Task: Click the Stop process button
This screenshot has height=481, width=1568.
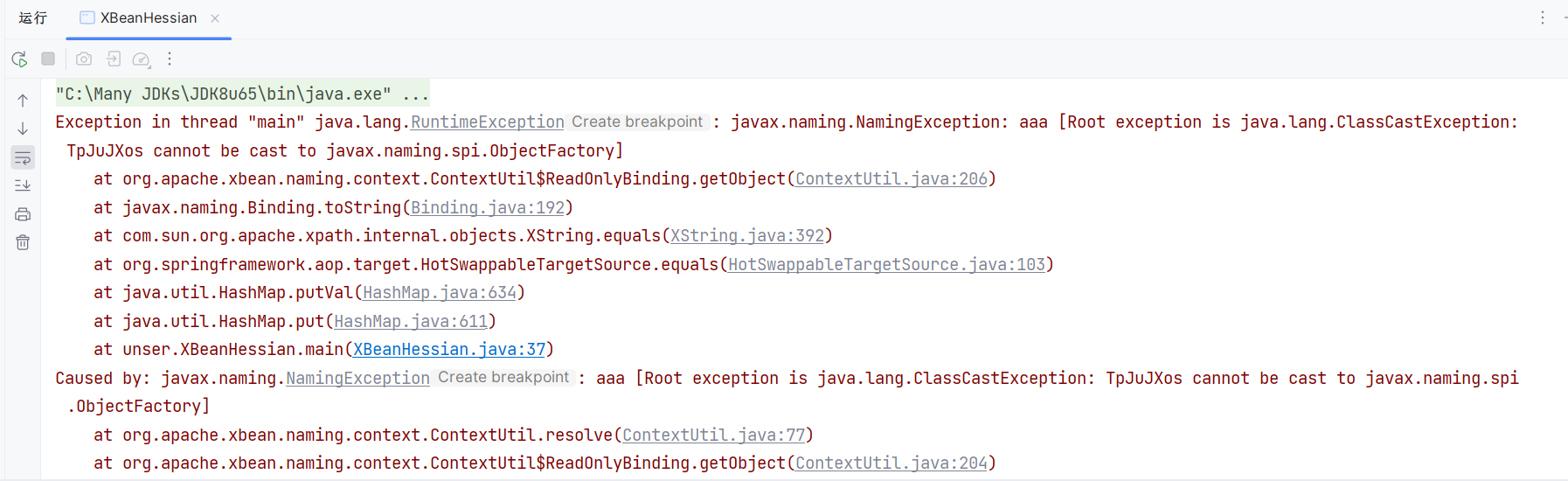Action: [48, 59]
